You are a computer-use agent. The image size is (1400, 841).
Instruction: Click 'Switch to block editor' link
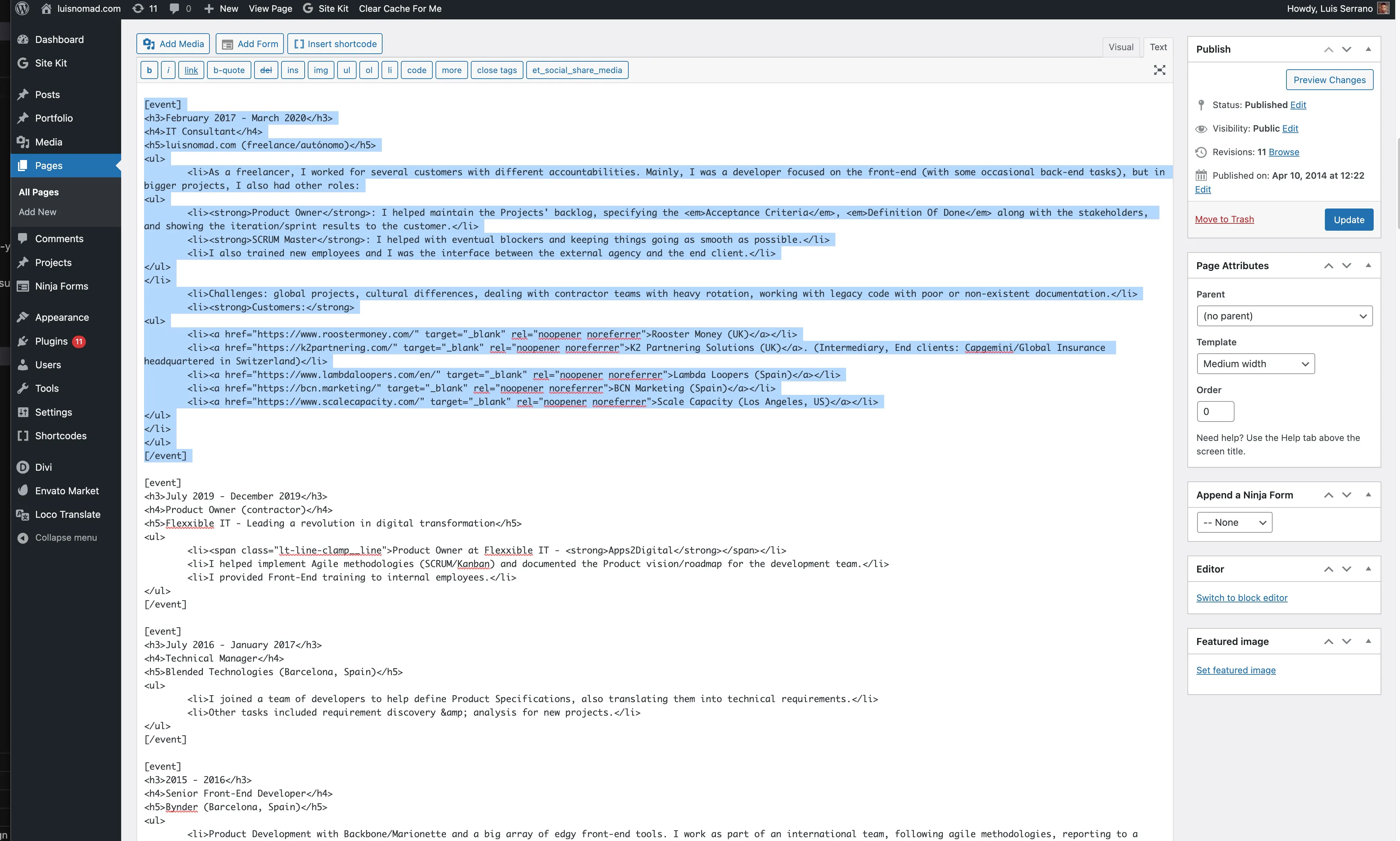point(1242,598)
